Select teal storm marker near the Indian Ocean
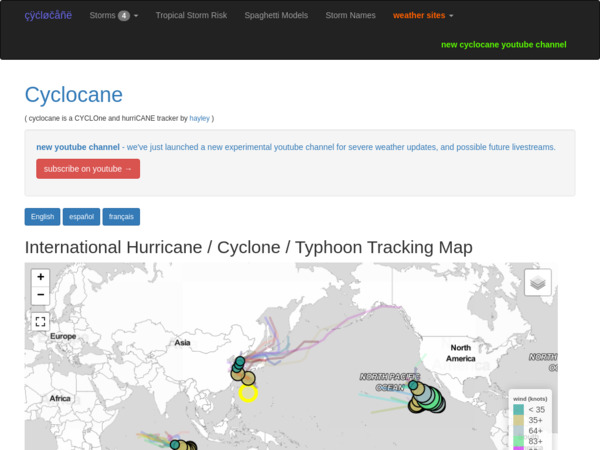The height and width of the screenshot is (450, 600). tap(175, 445)
